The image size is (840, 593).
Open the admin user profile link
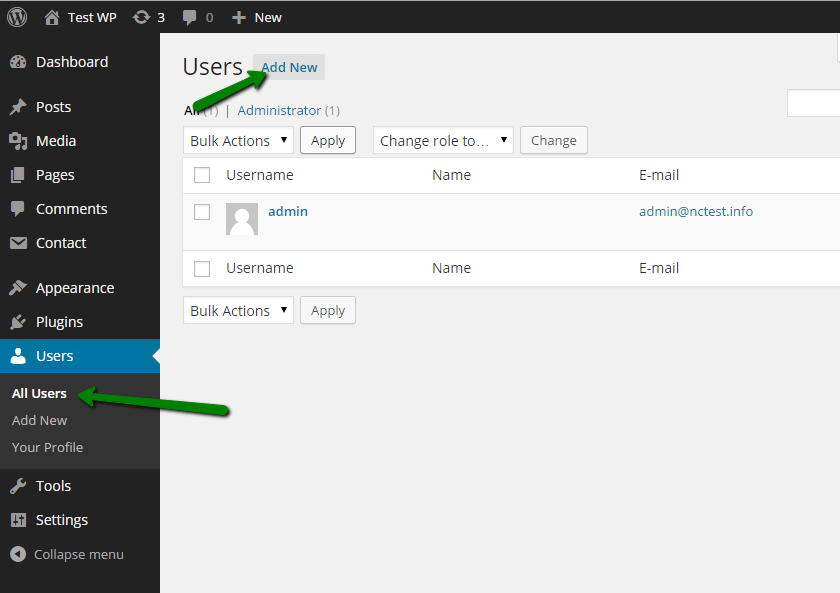pyautogui.click(x=288, y=211)
